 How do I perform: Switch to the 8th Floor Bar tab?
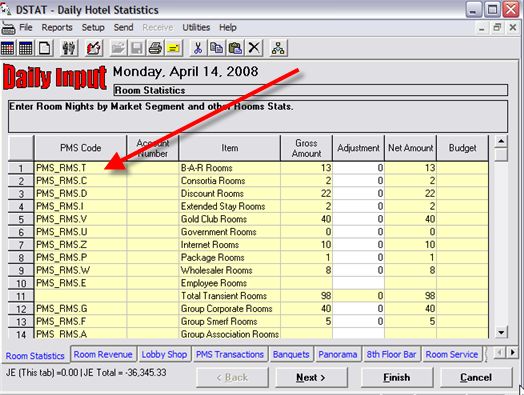coord(391,355)
